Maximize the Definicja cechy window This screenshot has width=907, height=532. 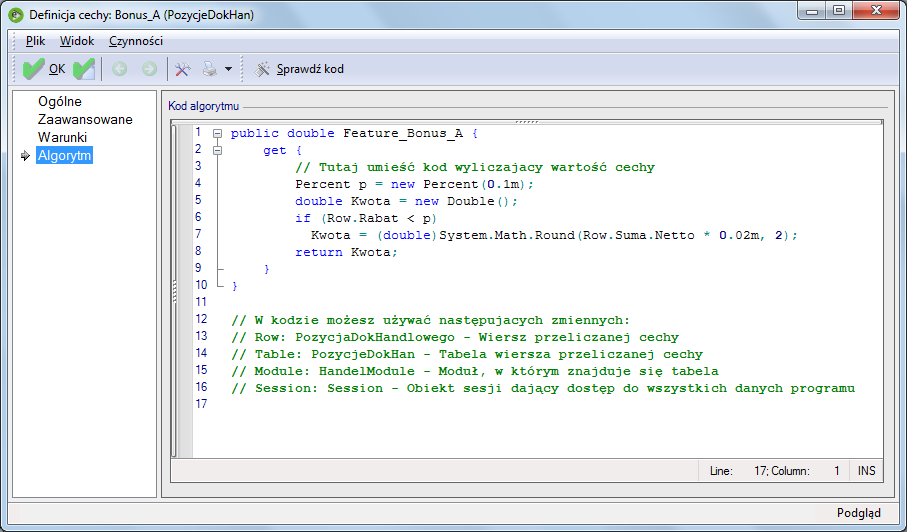click(x=839, y=10)
